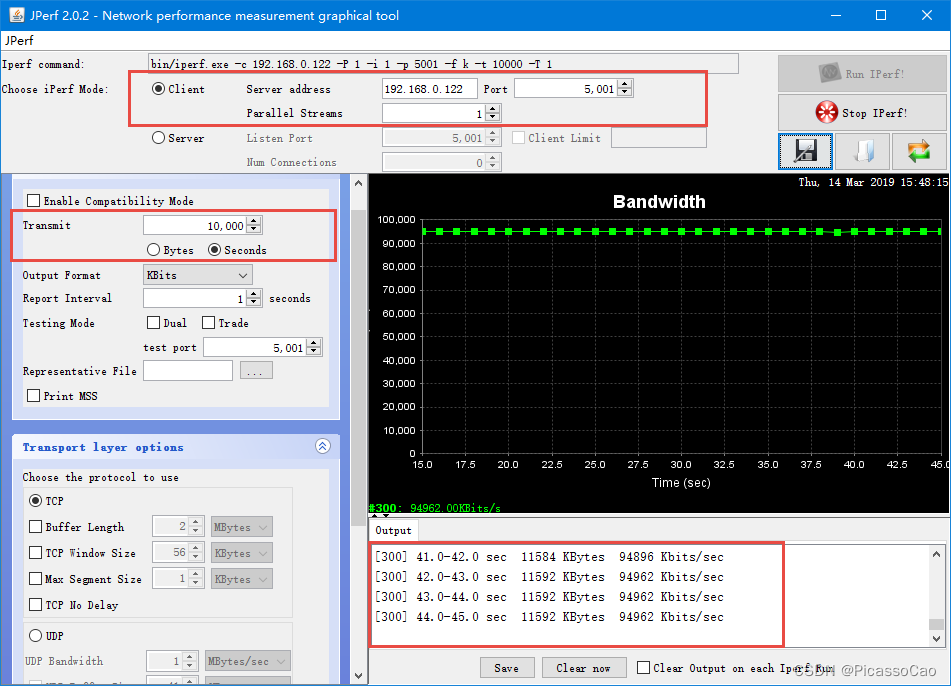Click the Save output button
Image resolution: width=951 pixels, height=686 pixels.
(x=507, y=668)
